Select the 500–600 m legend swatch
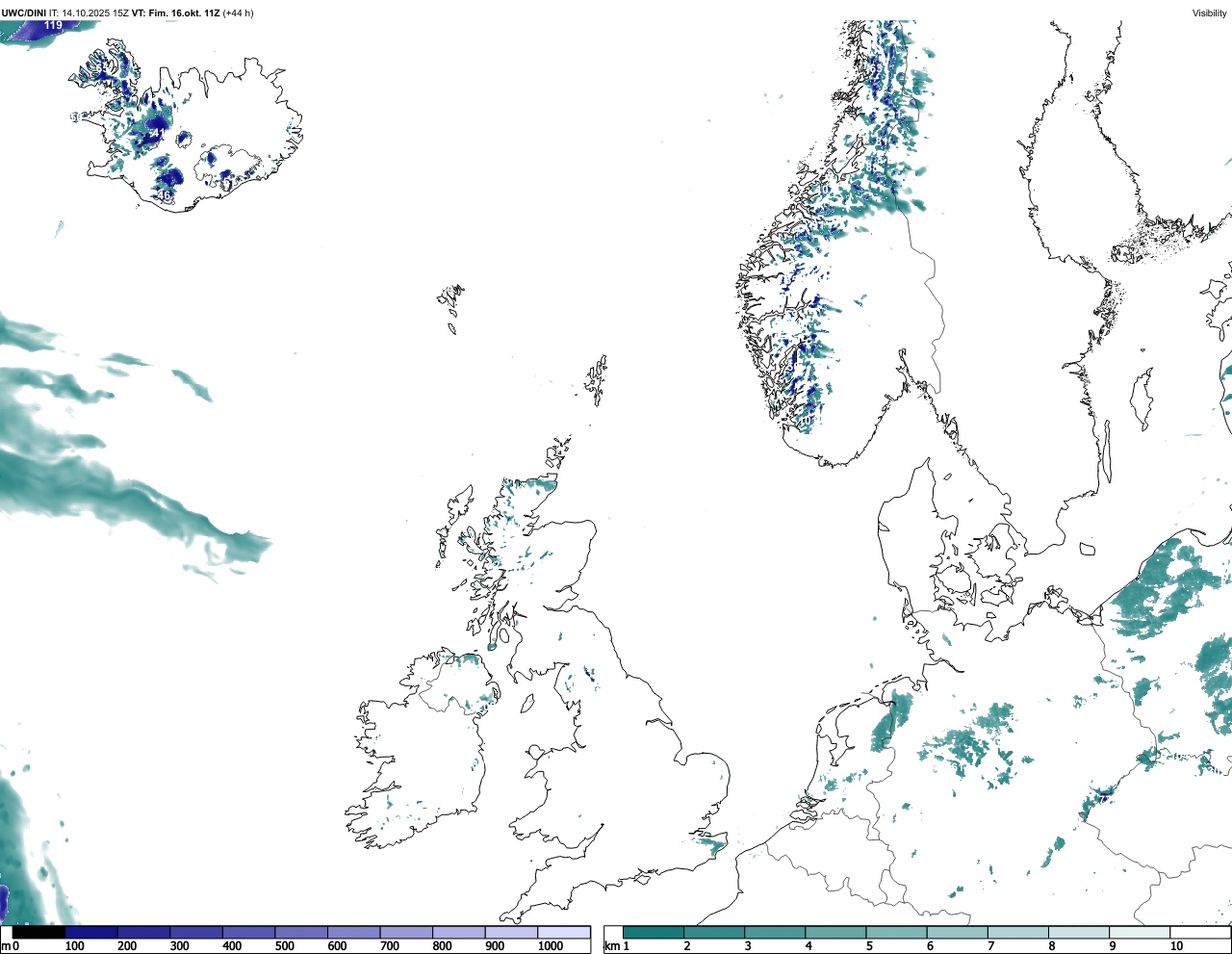Viewport: 1232px width, 954px height. tap(301, 932)
